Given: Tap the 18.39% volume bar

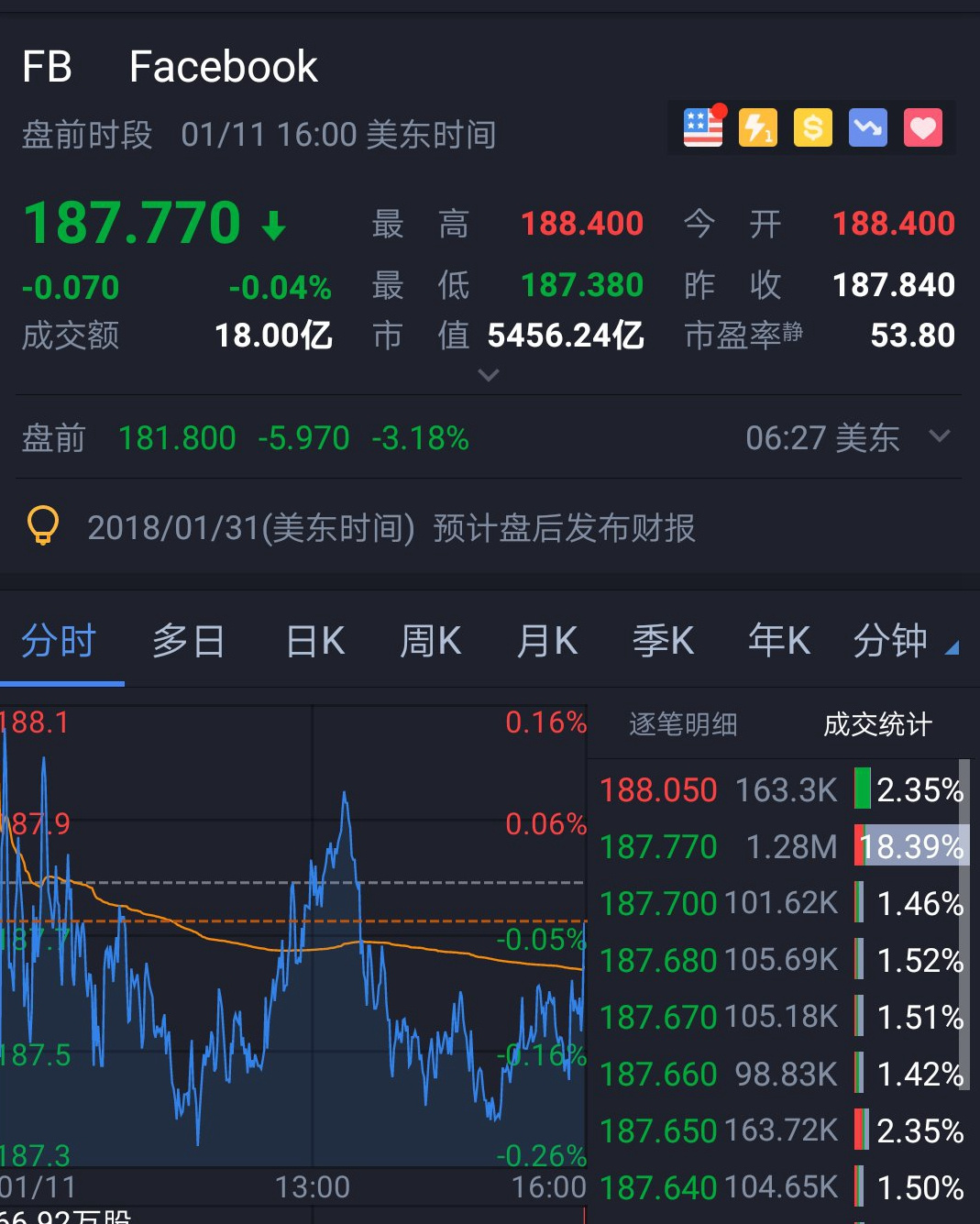Looking at the screenshot, I should pyautogui.click(x=910, y=846).
